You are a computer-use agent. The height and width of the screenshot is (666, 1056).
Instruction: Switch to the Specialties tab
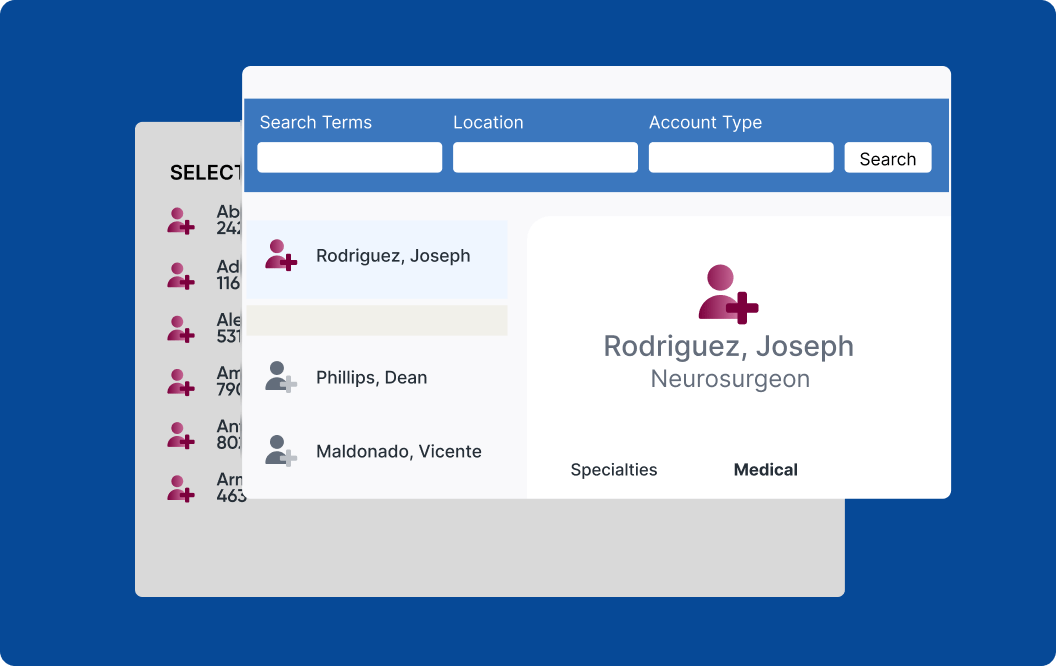[613, 469]
